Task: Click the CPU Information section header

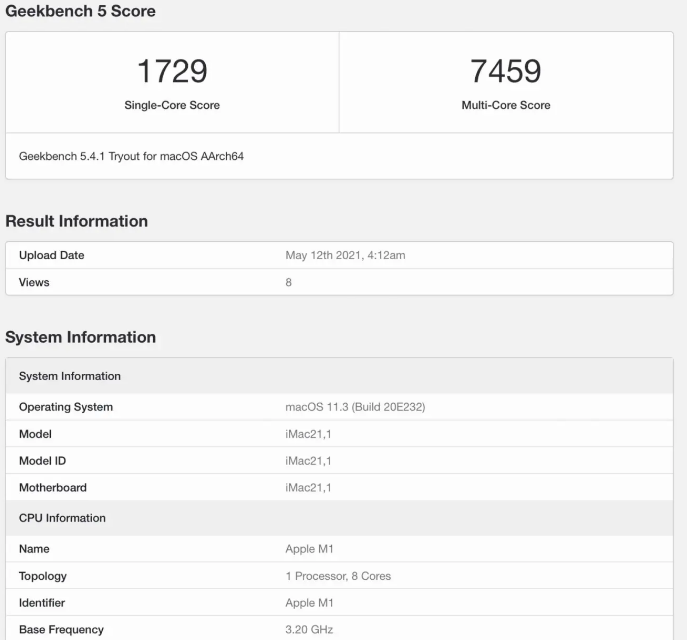Action: pos(340,518)
